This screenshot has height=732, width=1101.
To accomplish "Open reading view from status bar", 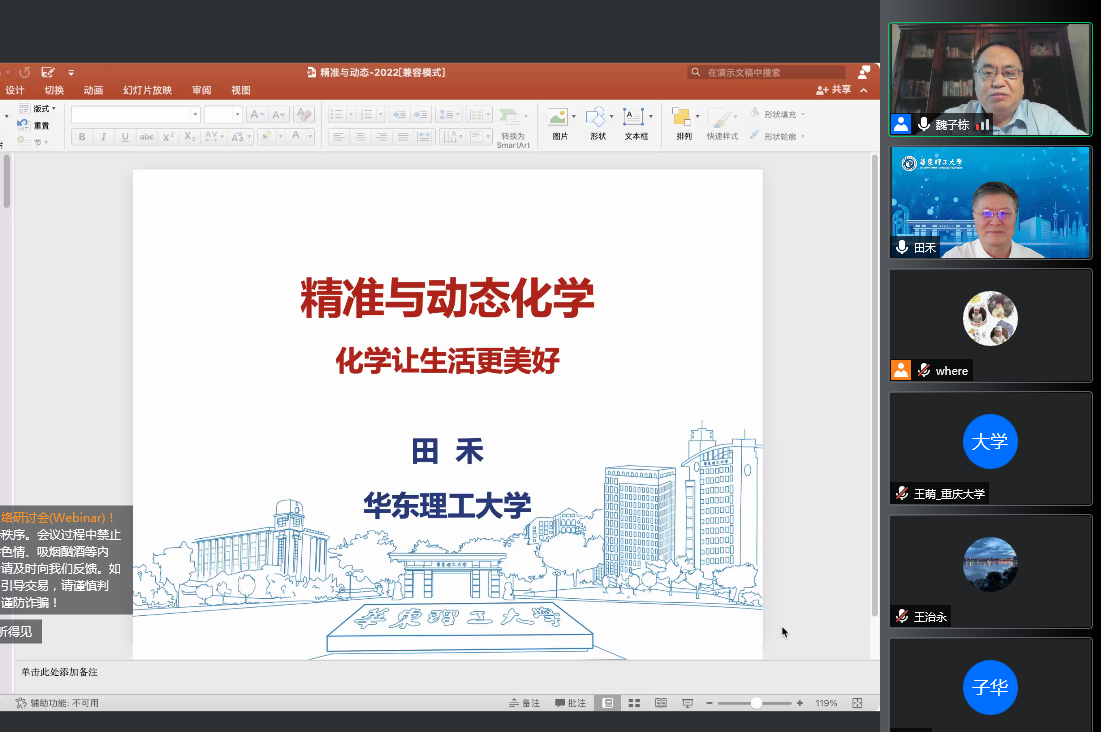I will [661, 703].
